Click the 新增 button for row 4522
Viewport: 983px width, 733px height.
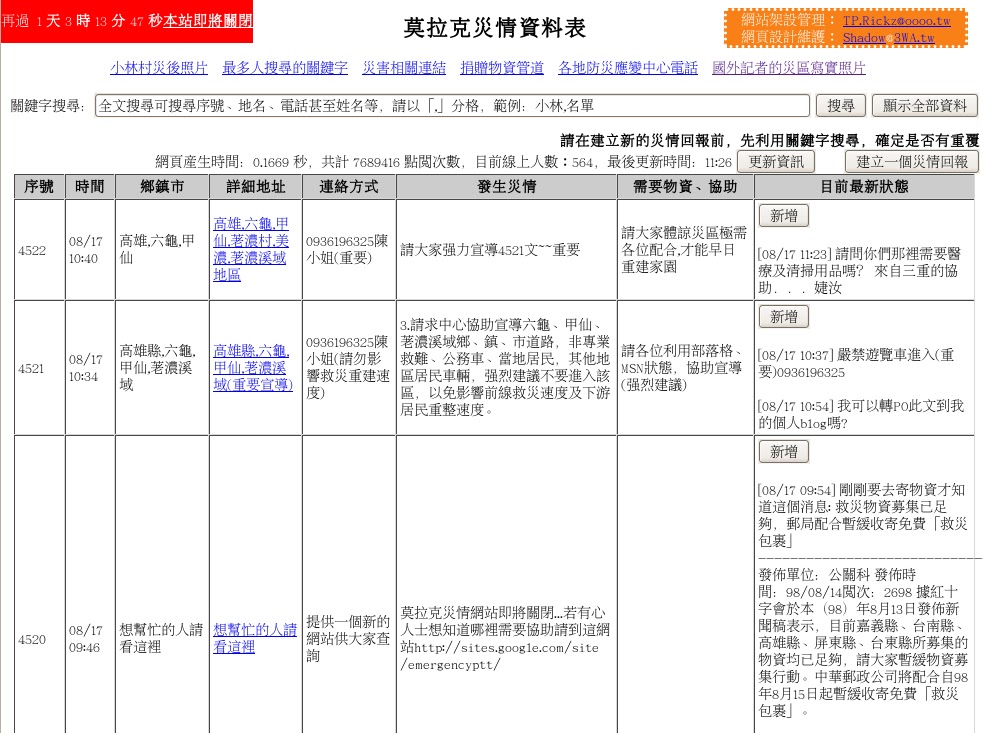(784, 216)
